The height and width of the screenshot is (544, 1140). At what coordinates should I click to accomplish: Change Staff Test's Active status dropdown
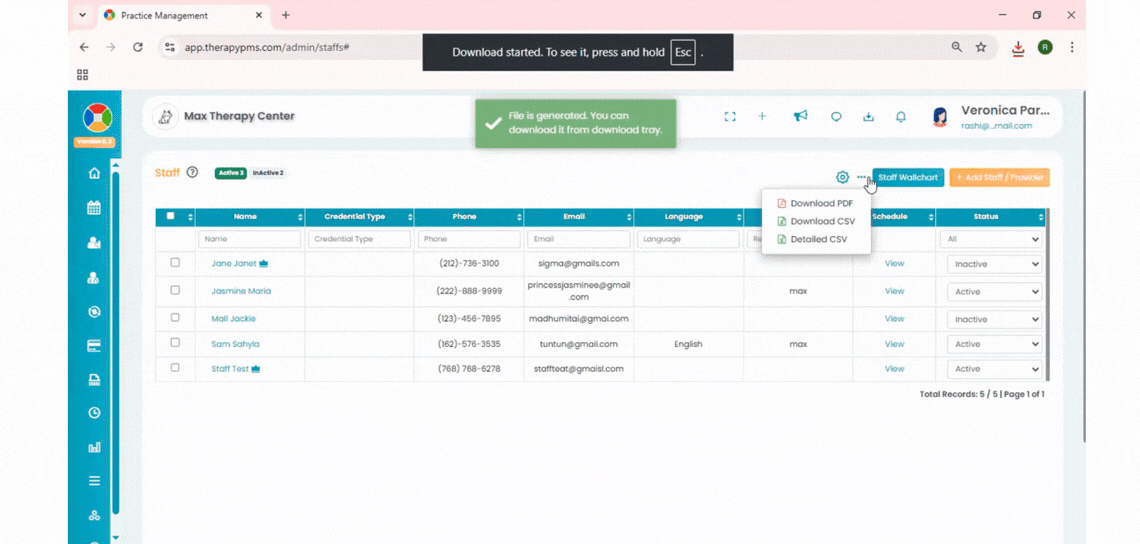(x=994, y=369)
